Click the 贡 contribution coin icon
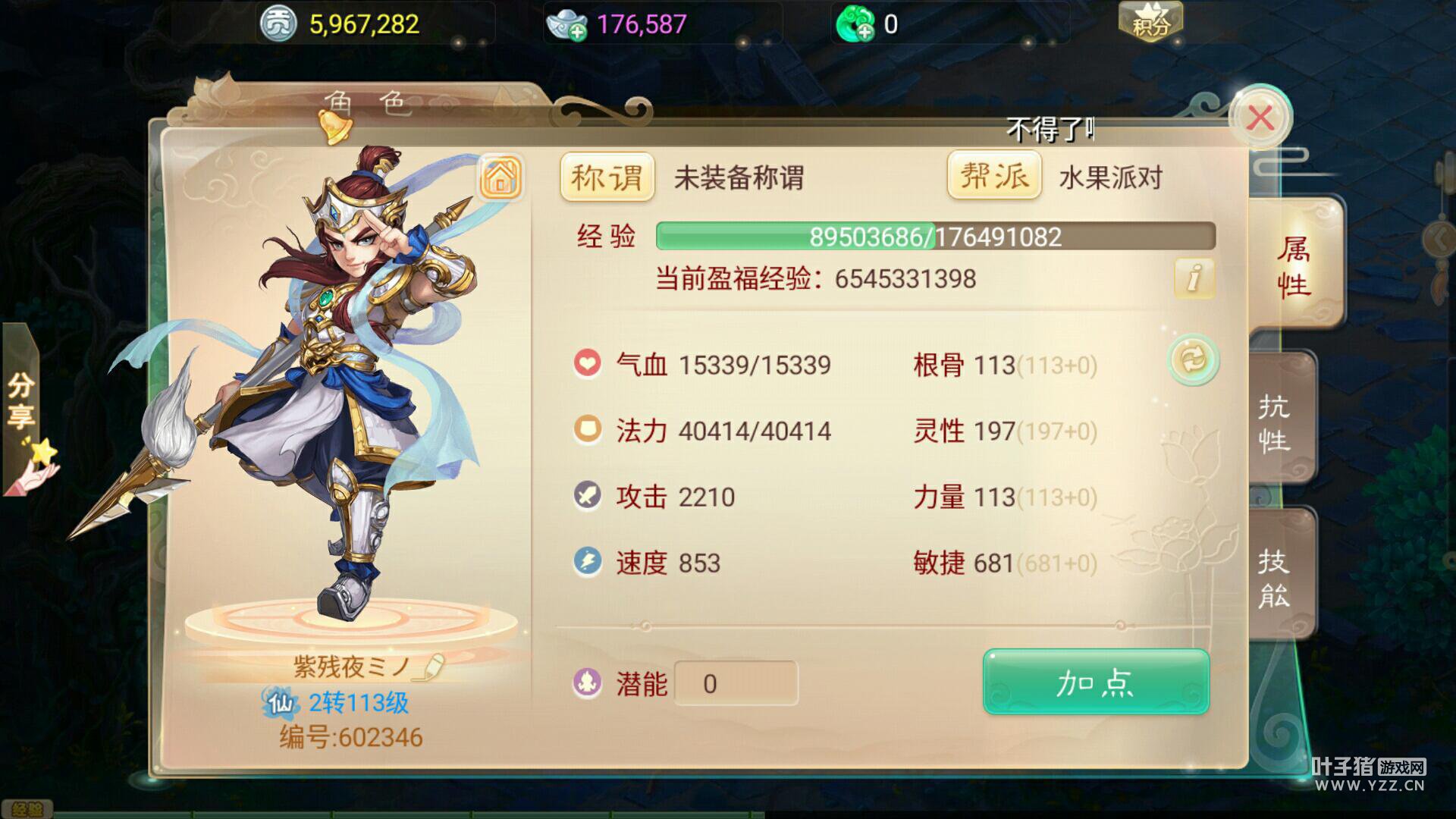Viewport: 1456px width, 819px height. tap(278, 24)
